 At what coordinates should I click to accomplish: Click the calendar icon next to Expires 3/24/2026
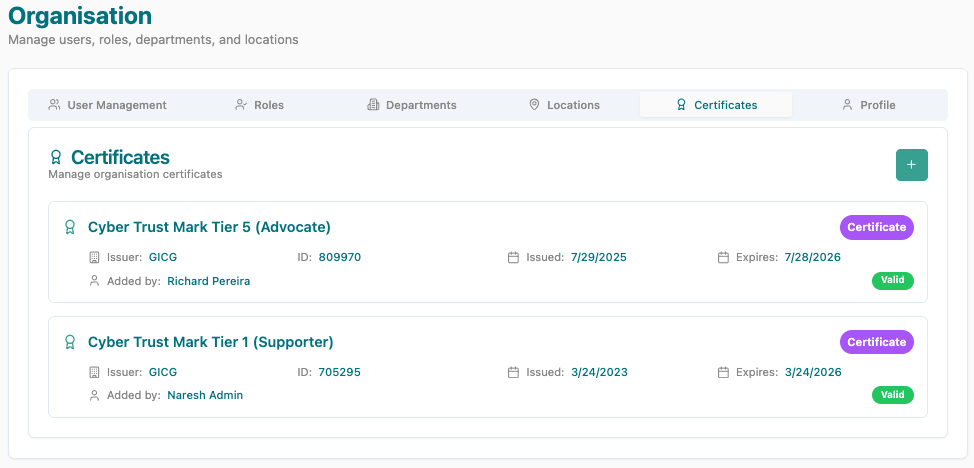coord(723,372)
